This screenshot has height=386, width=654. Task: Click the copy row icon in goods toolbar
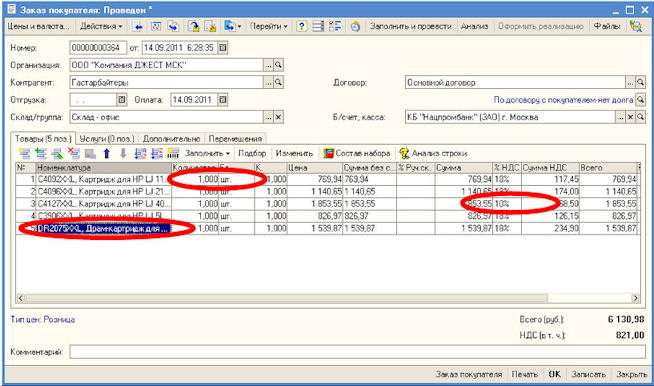(41, 154)
